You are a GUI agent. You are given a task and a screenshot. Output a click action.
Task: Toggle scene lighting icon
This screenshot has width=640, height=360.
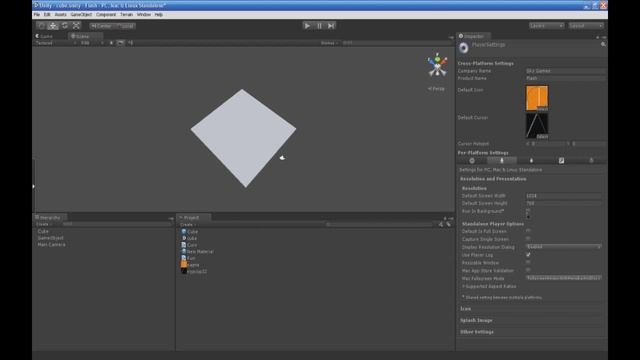111,43
